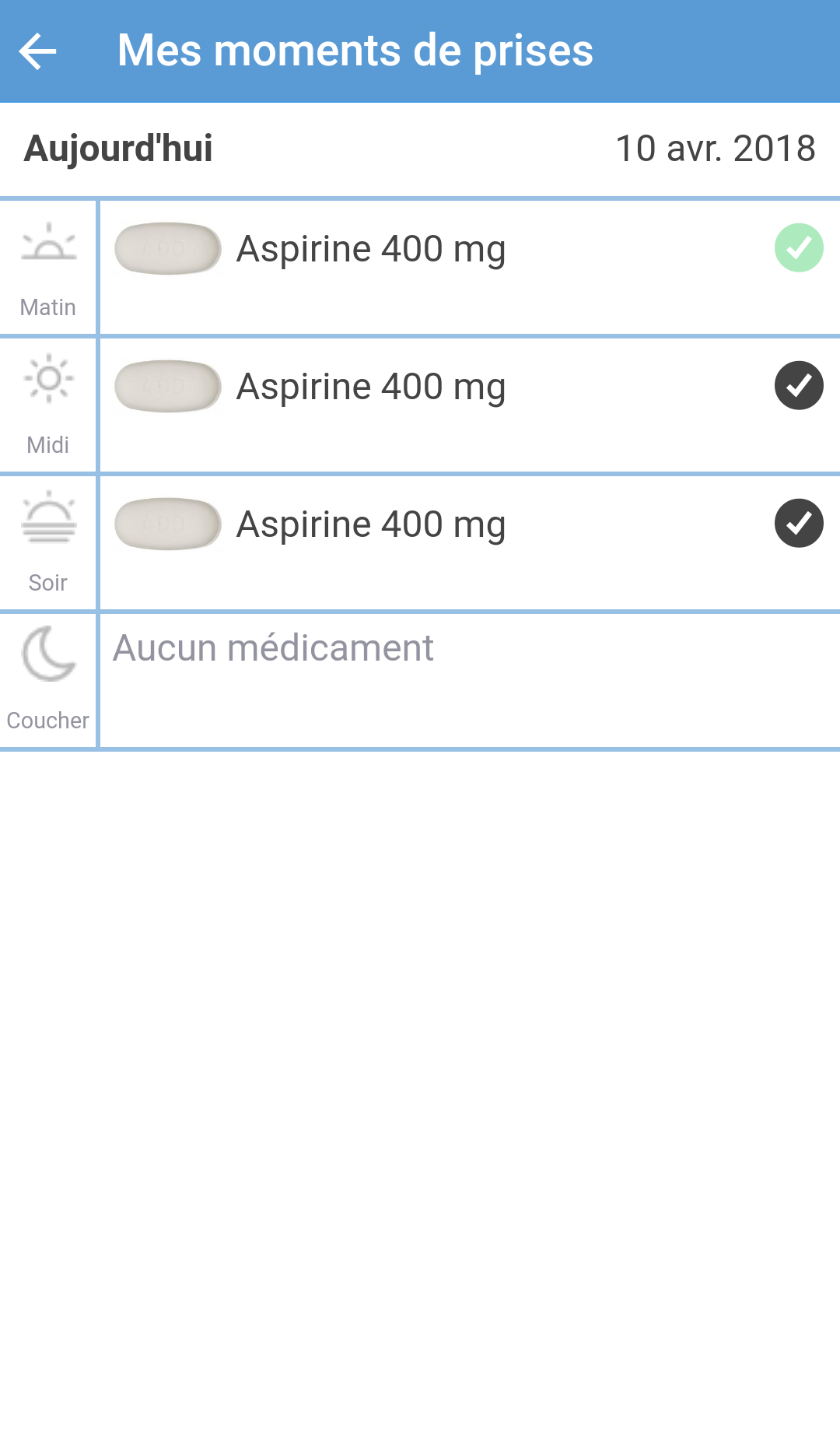Tap the evening Aspirine pill image
This screenshot has height=1438, width=840.
pos(168,524)
